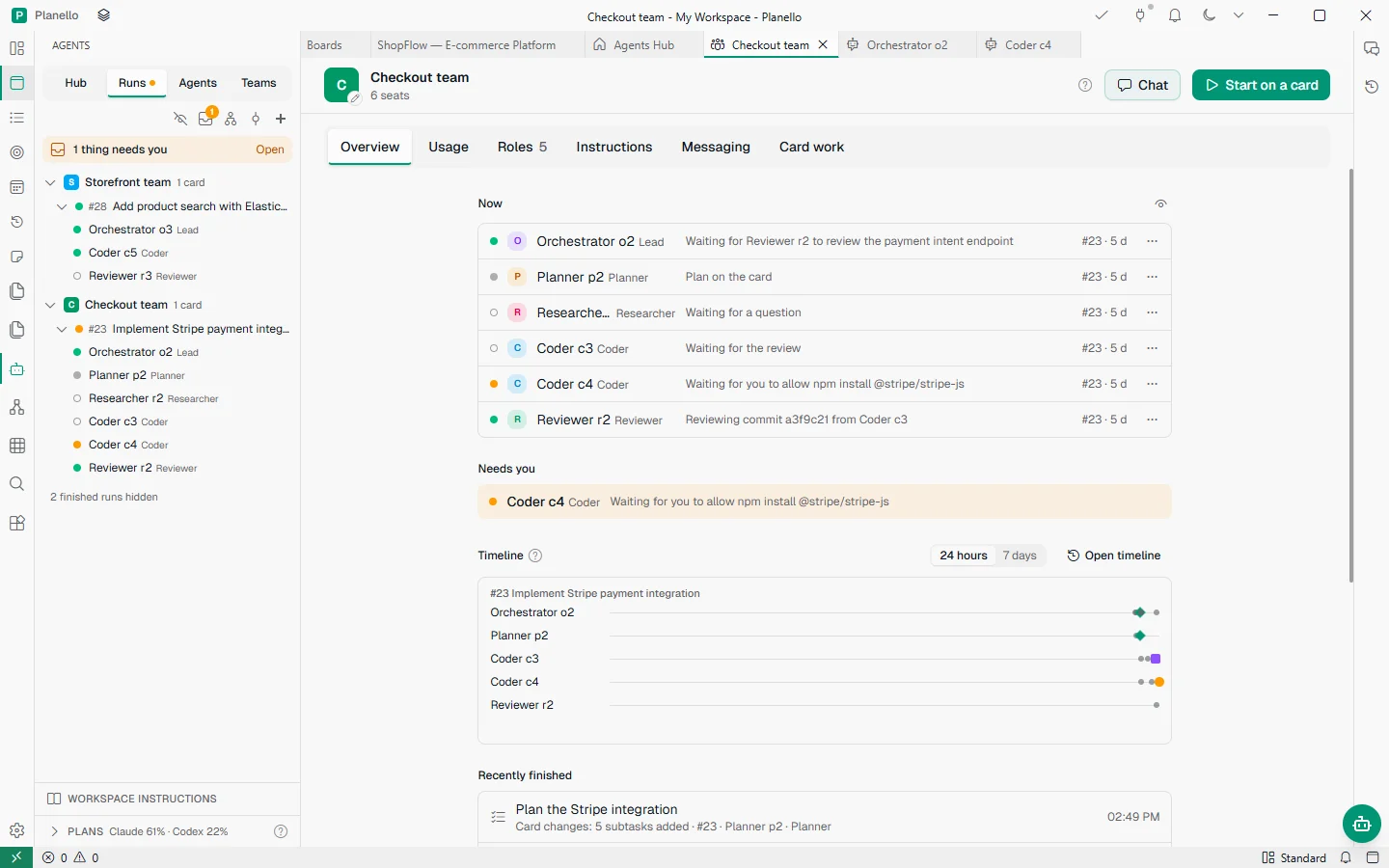Click the Start on a card button
Image resolution: width=1389 pixels, height=868 pixels.
pyautogui.click(x=1262, y=85)
